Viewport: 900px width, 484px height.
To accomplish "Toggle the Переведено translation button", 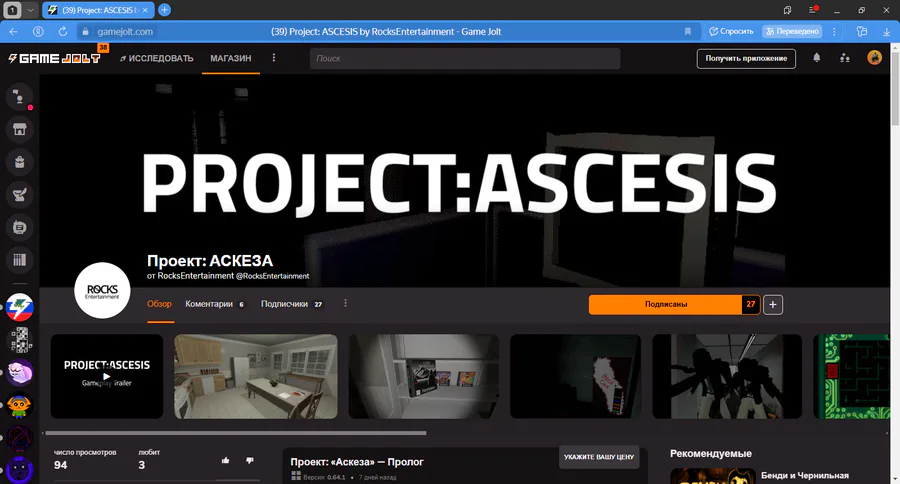I will 792,32.
